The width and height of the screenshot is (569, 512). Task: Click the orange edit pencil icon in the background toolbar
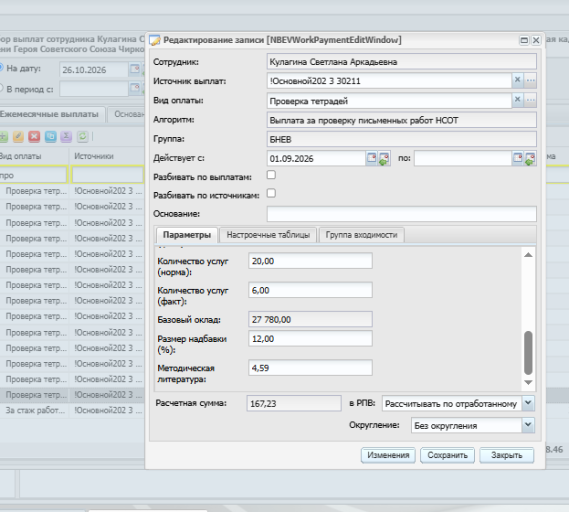tap(18, 136)
